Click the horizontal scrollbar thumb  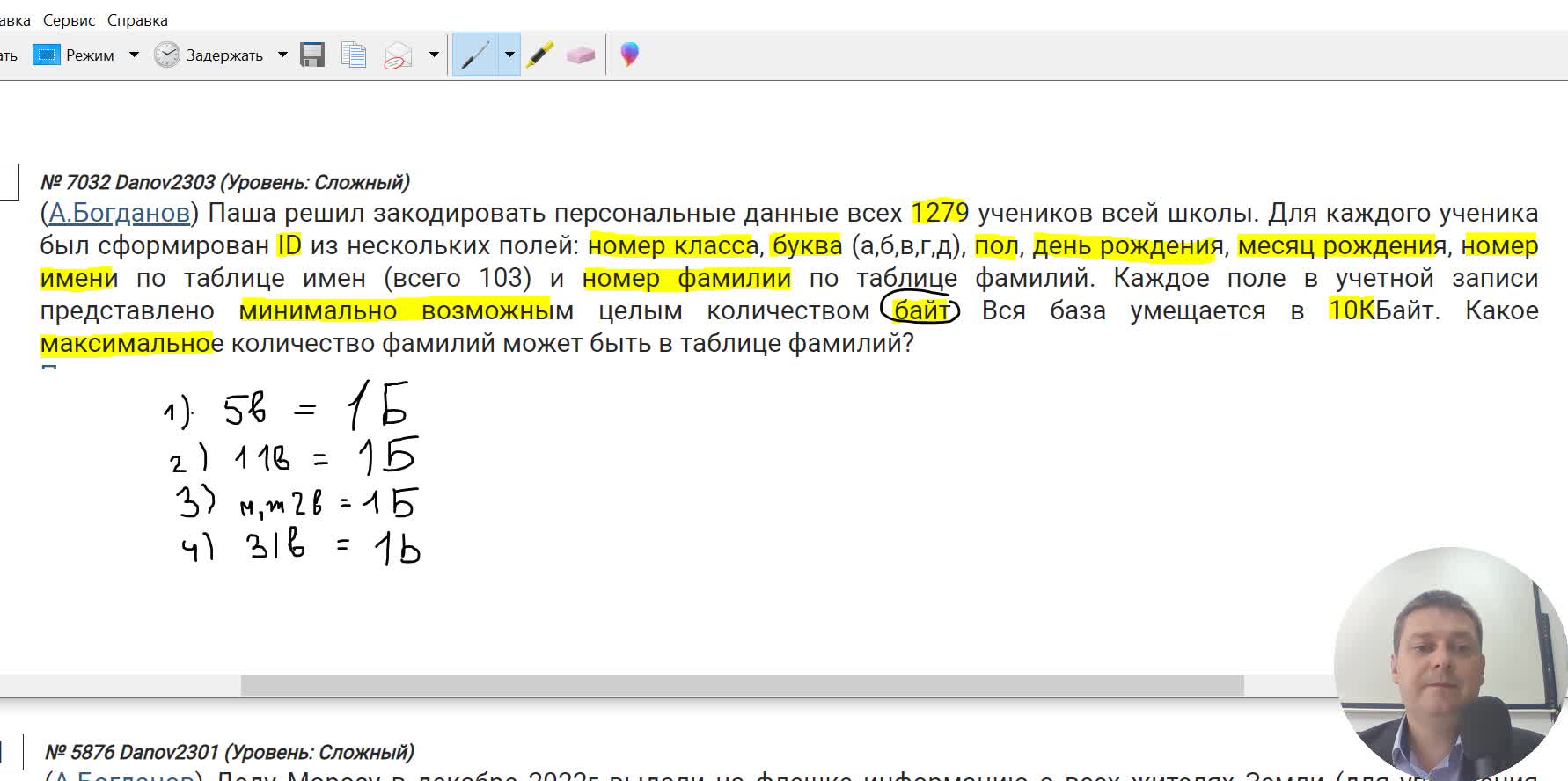(x=742, y=684)
